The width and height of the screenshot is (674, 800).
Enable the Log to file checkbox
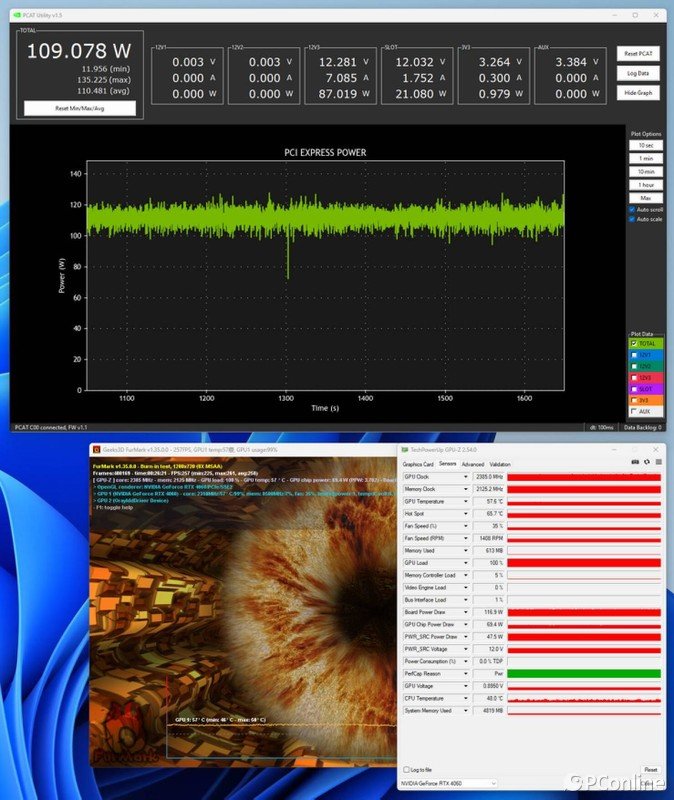point(405,770)
